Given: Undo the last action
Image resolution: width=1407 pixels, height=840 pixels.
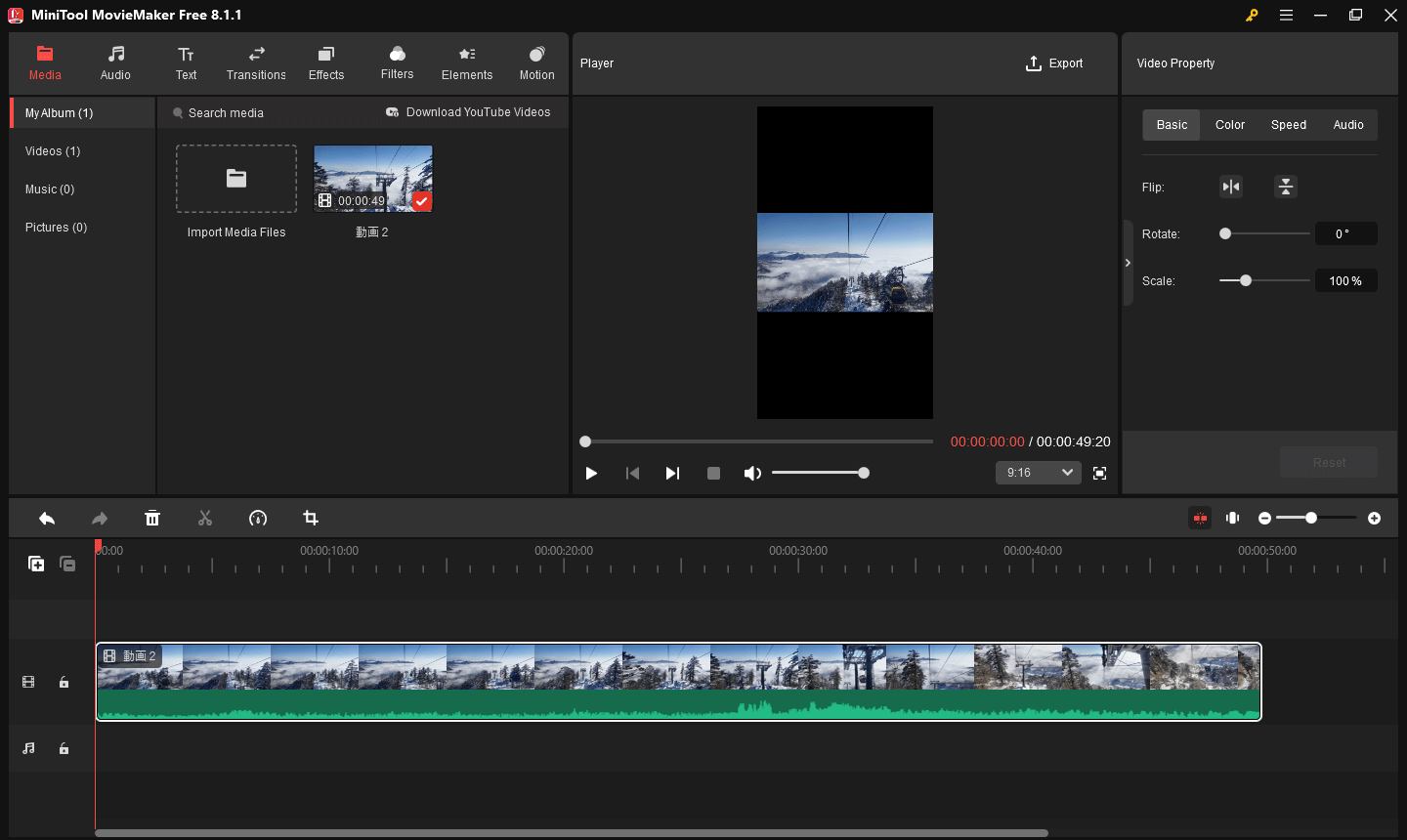Looking at the screenshot, I should (47, 518).
